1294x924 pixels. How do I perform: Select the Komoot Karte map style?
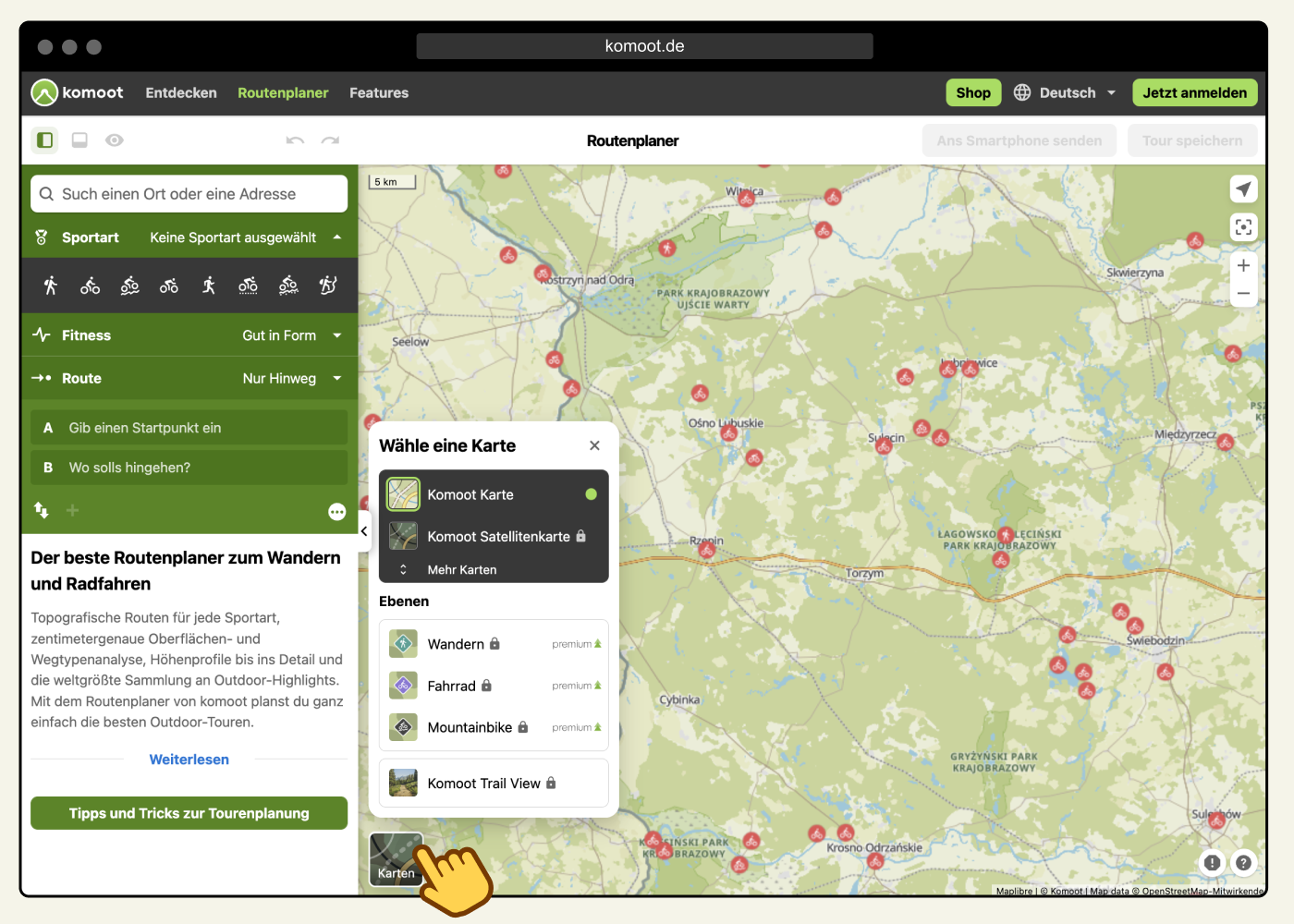(x=494, y=494)
